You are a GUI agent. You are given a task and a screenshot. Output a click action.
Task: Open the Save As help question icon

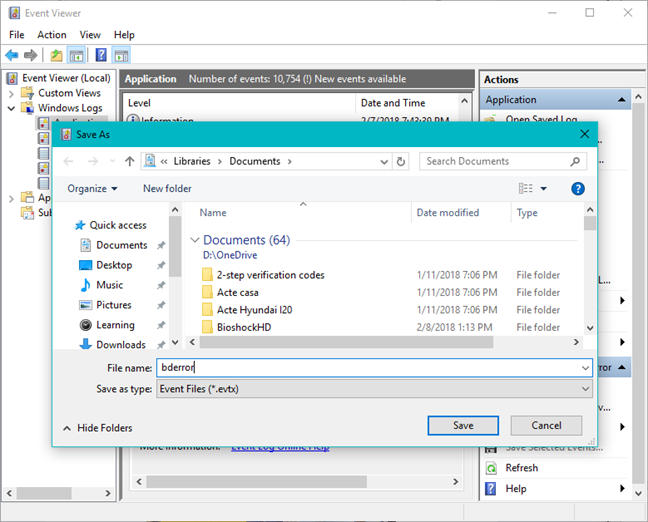(x=578, y=189)
